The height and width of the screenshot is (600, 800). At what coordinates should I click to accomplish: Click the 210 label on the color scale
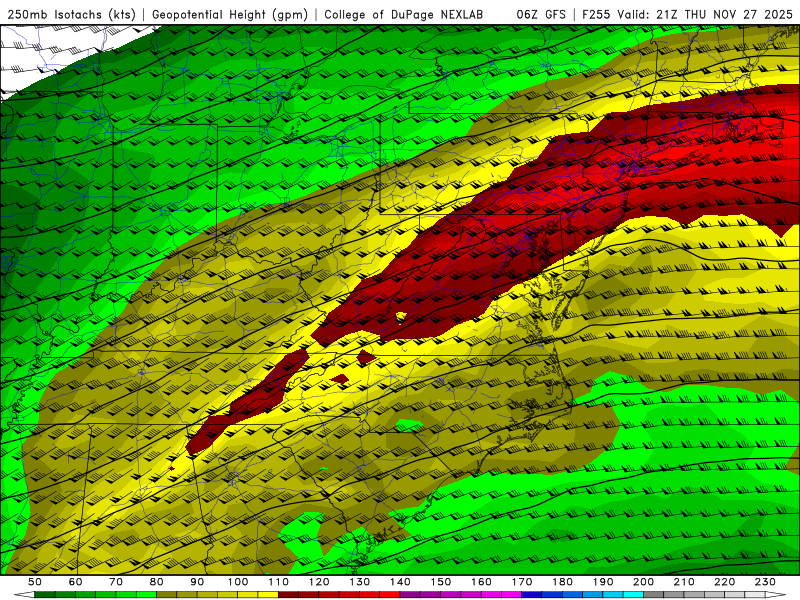point(684,582)
